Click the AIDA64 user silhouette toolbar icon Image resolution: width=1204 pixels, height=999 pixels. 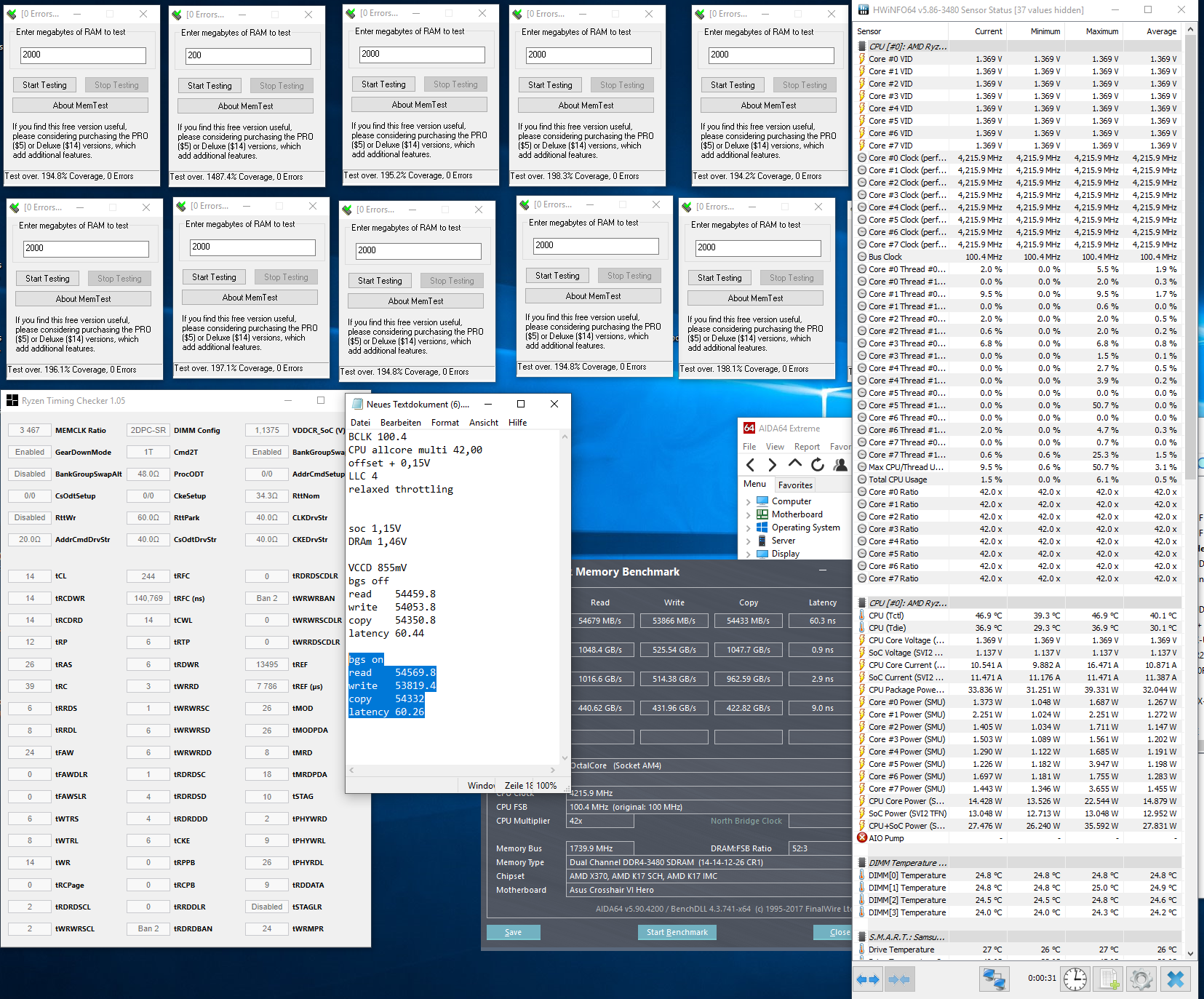(840, 465)
